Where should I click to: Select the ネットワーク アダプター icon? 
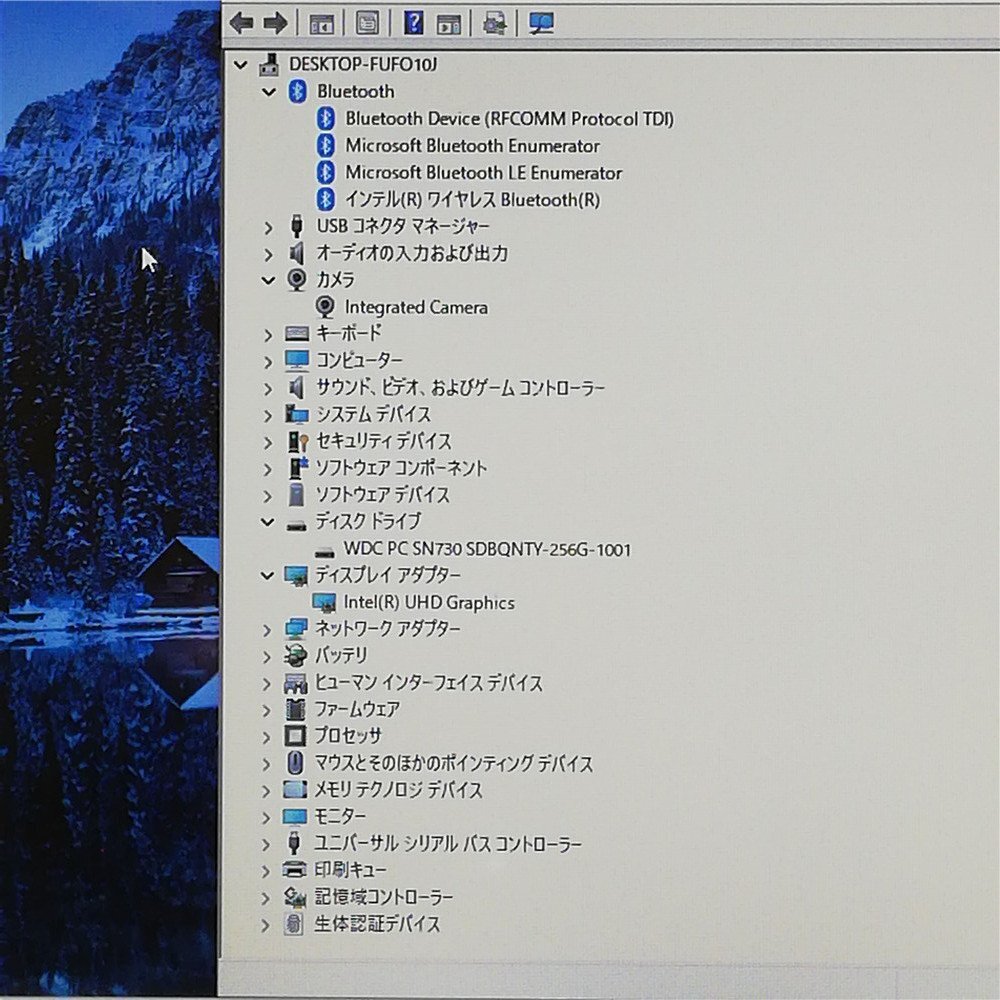tap(295, 629)
